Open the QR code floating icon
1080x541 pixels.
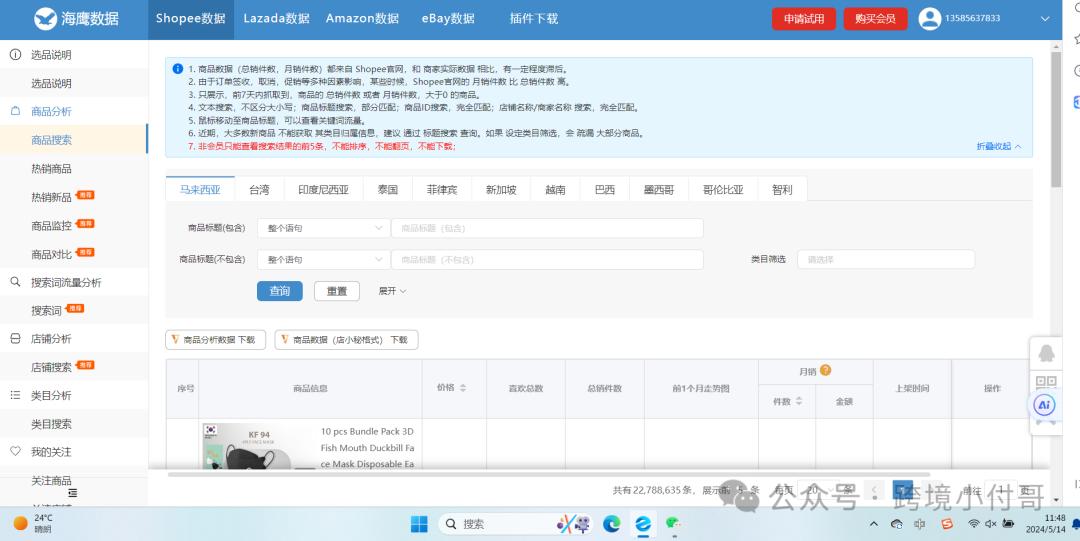coord(1045,382)
